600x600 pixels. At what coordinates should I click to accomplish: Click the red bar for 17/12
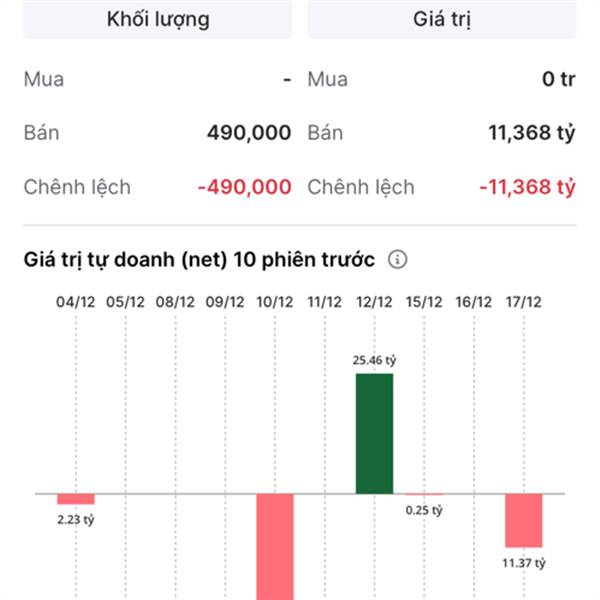(x=523, y=520)
